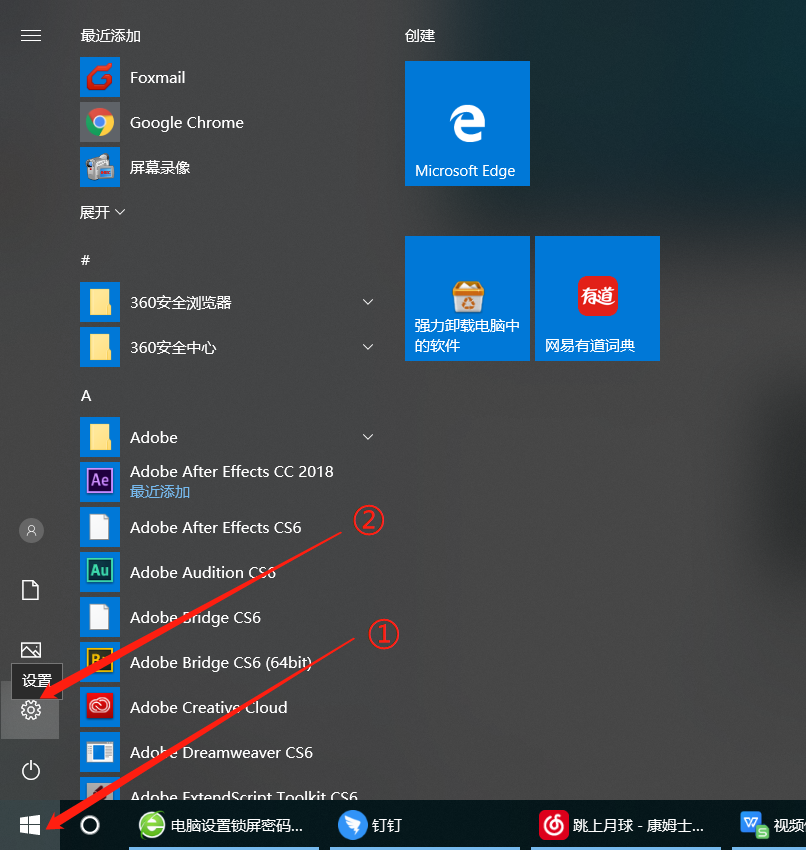Open the hamburger menu at top of Start
This screenshot has height=850, width=806.
click(x=30, y=35)
